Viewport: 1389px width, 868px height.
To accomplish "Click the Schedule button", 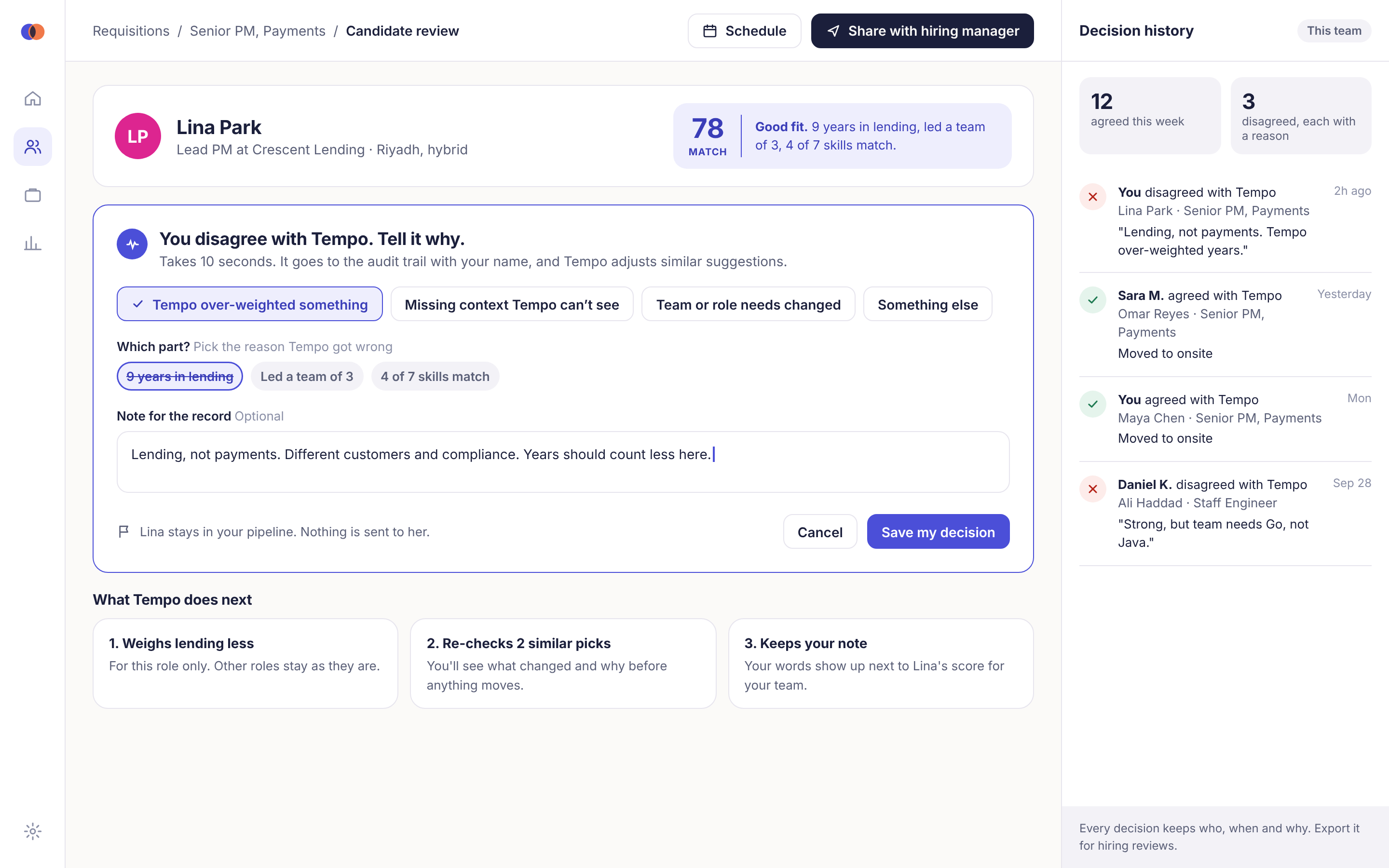I will point(745,31).
